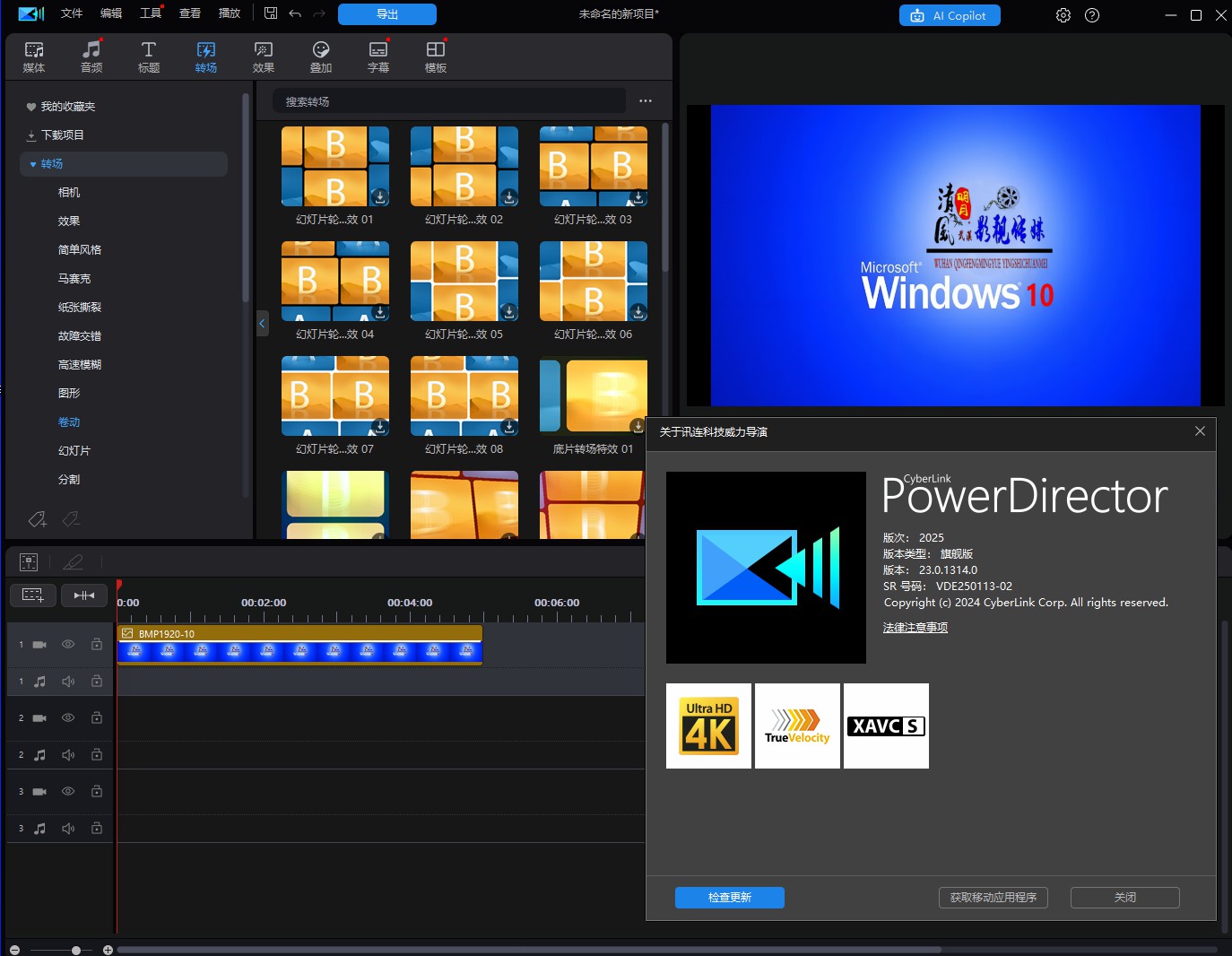
Task: Click 获取移动应用程序 button
Action: 993,898
